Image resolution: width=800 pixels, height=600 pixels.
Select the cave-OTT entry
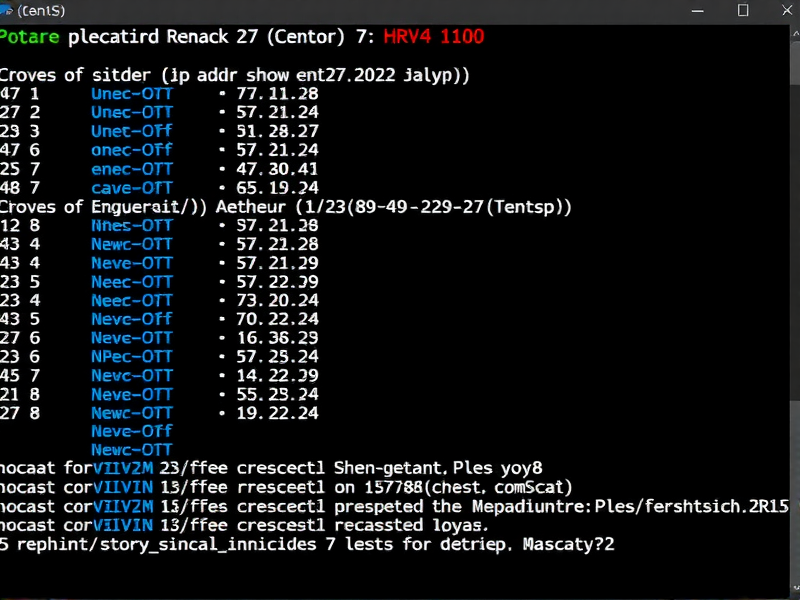(x=131, y=187)
